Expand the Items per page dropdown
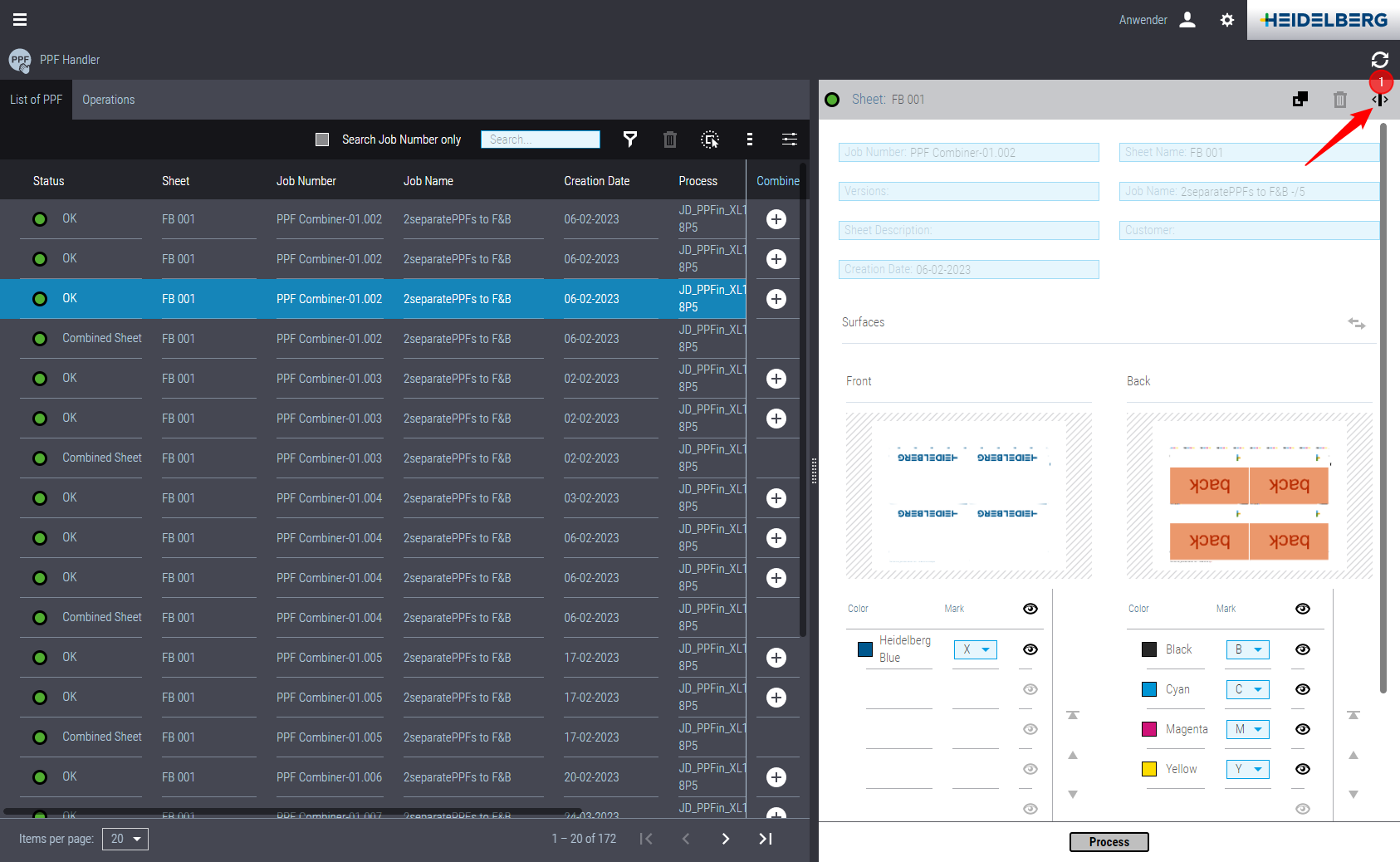This screenshot has width=1400, height=862. pos(125,839)
